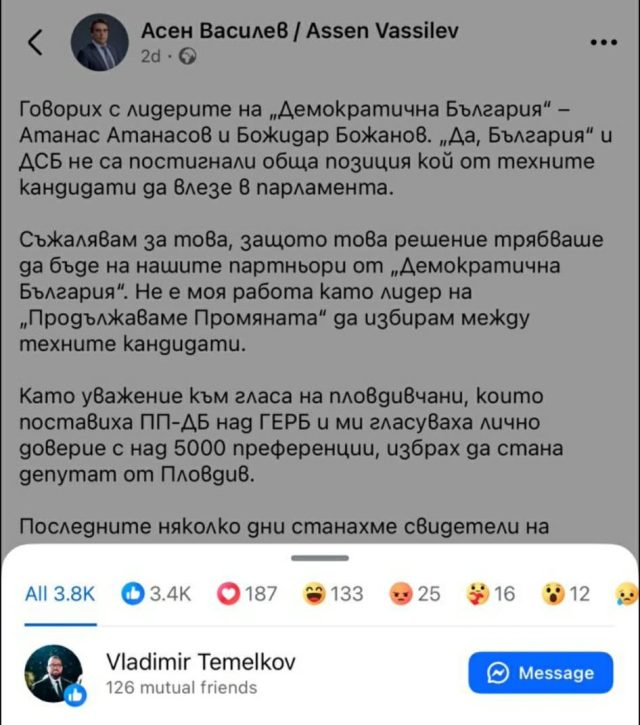640x725 pixels.
Task: Tap the back arrow
Action: [x=36, y=43]
